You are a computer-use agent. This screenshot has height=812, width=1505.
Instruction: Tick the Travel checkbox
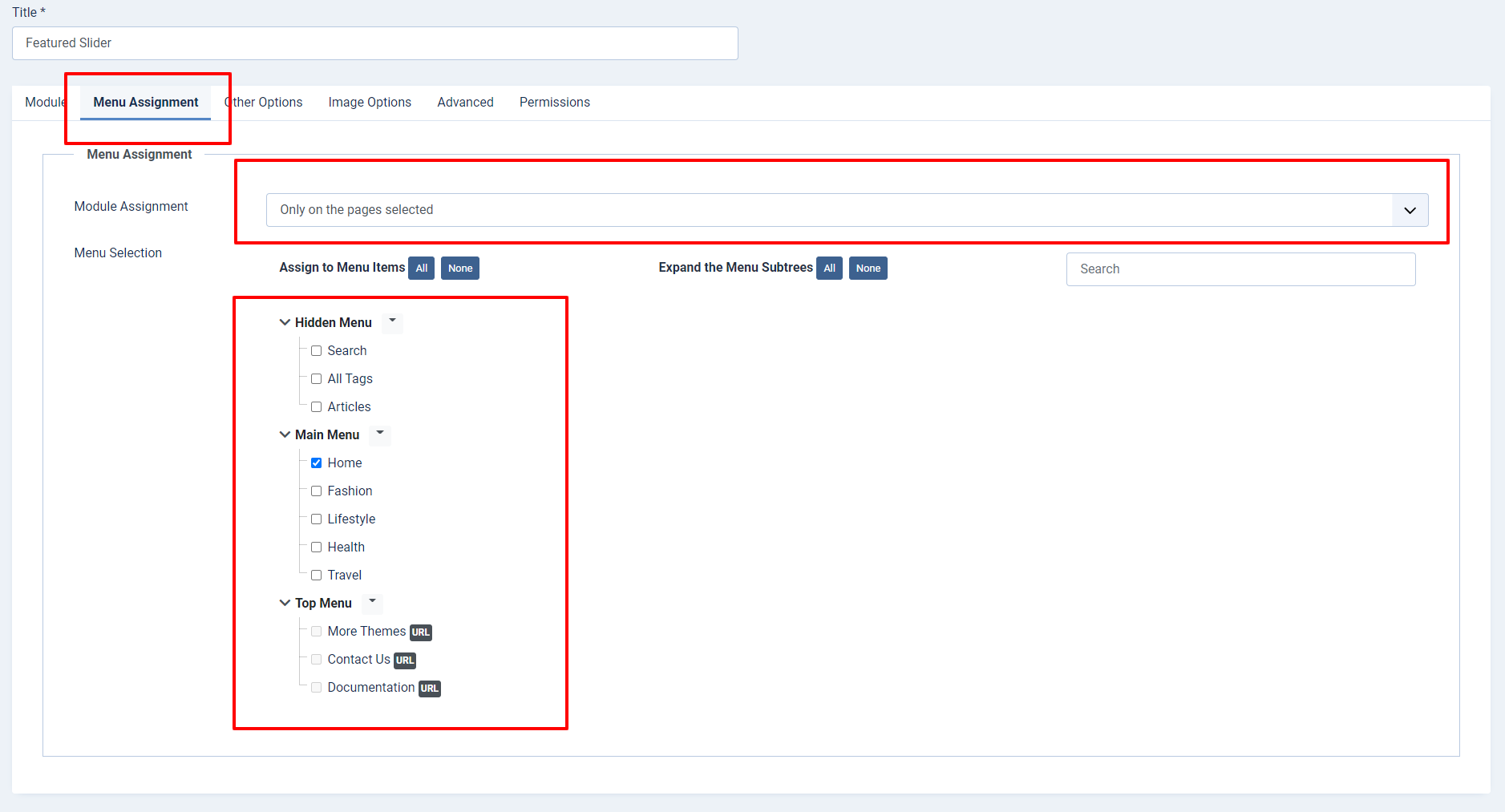pyautogui.click(x=317, y=576)
